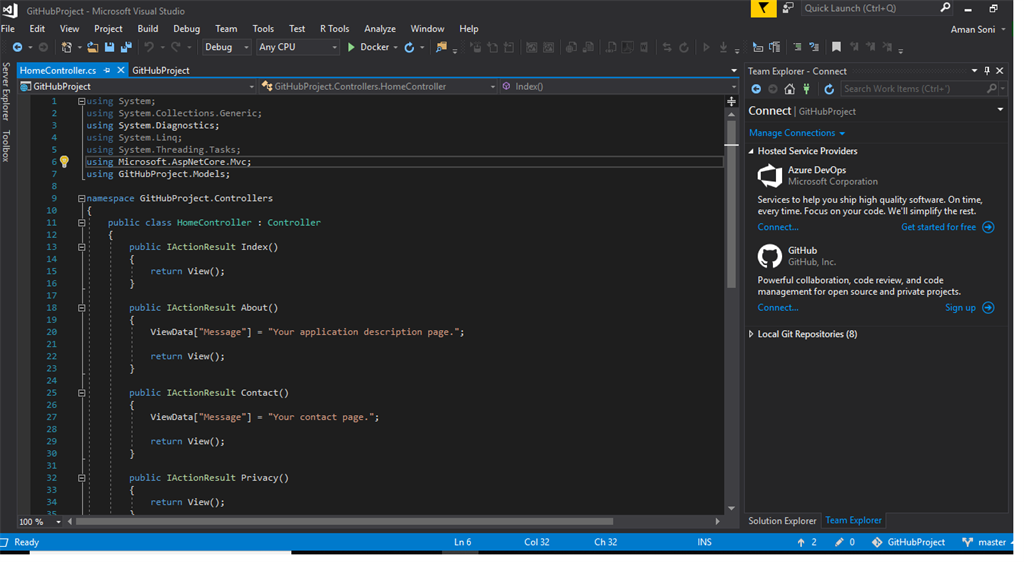Open the Server Explorer side tab
Screen dimensions: 1024x562
pos(6,91)
